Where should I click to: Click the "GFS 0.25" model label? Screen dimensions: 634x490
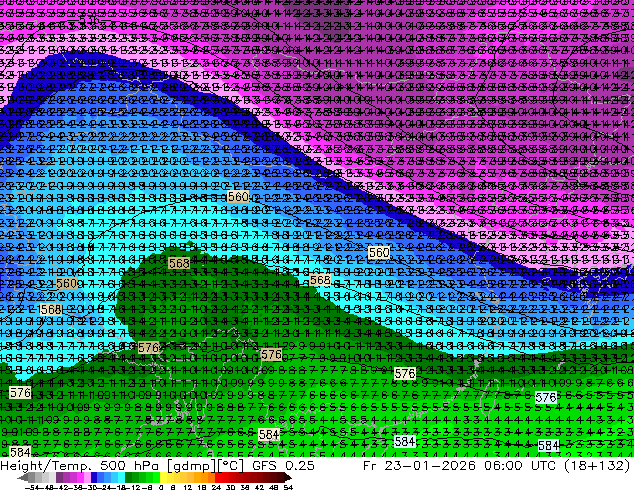click(283, 466)
